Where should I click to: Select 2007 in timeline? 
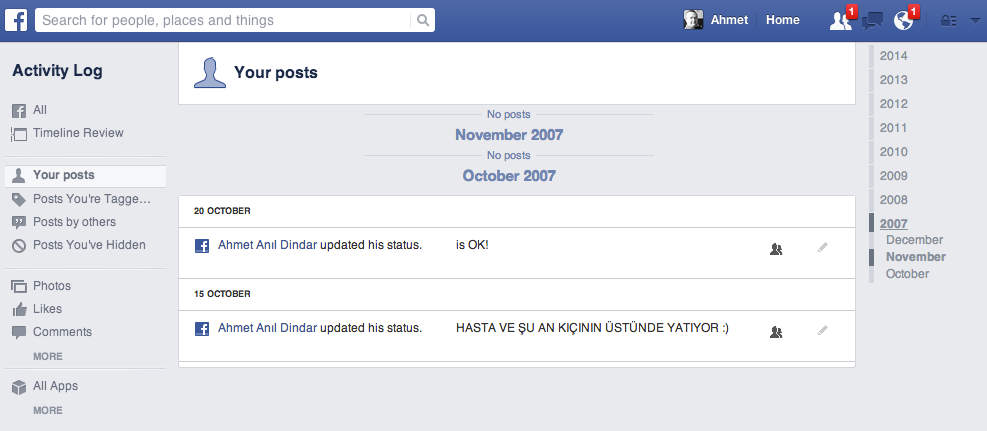coord(893,223)
